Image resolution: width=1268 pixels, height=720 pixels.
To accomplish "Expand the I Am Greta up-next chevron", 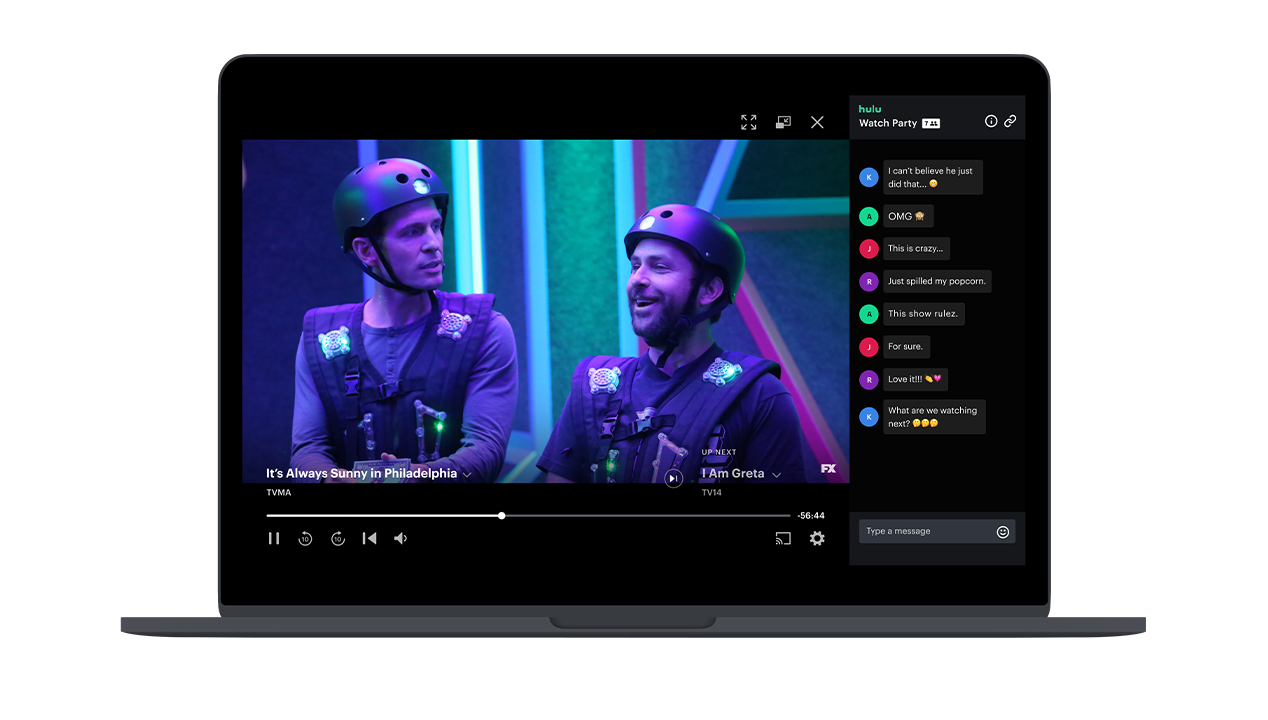I will pos(776,475).
